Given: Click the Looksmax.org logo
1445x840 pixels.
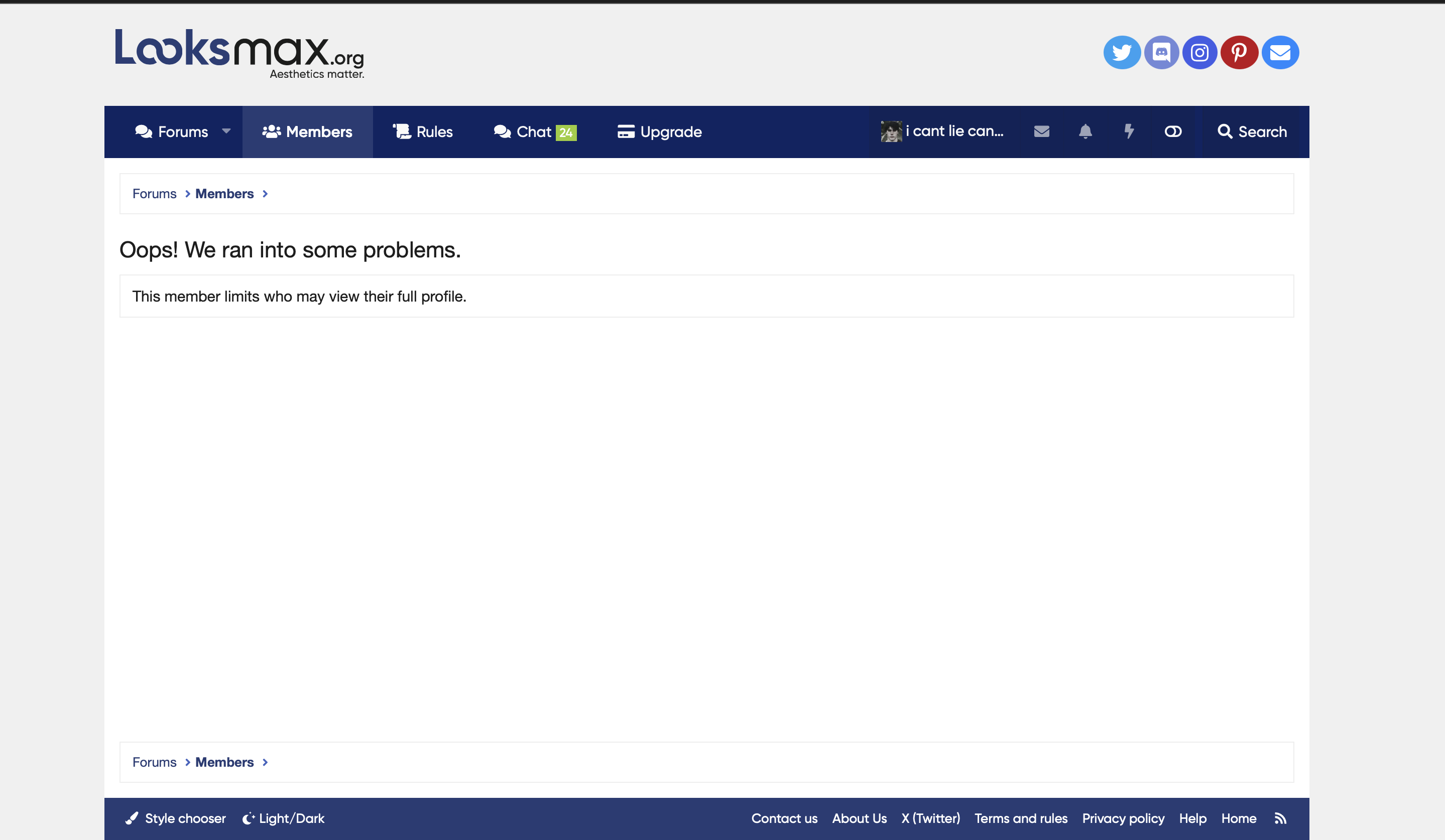Looking at the screenshot, I should click(x=239, y=53).
